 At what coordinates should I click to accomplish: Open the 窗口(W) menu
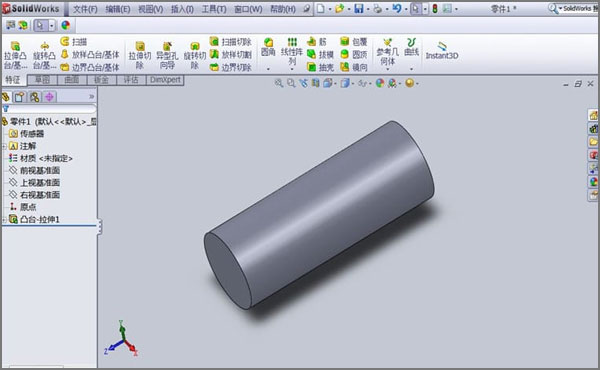(248, 9)
